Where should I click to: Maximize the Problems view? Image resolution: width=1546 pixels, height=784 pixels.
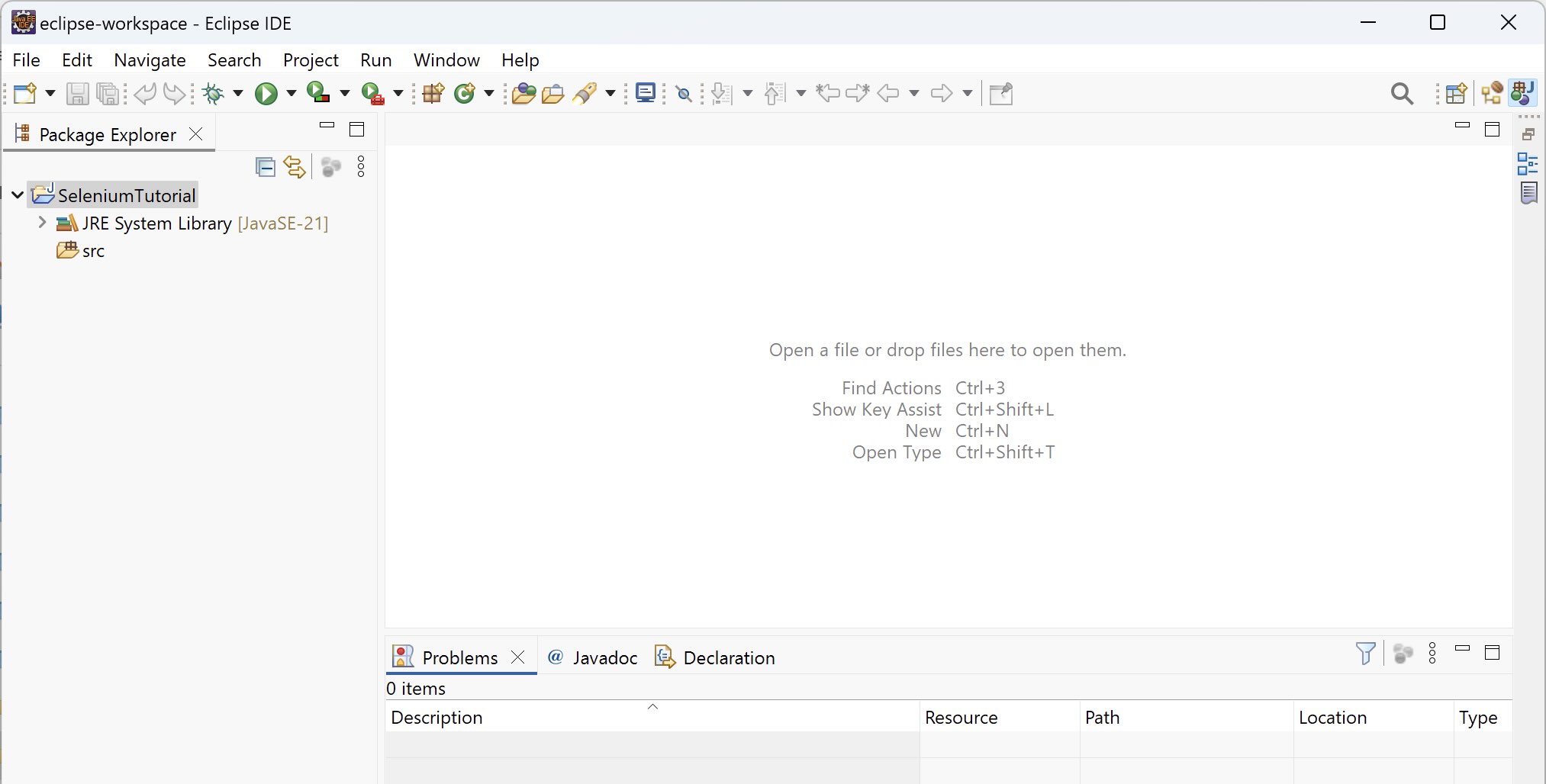1493,653
